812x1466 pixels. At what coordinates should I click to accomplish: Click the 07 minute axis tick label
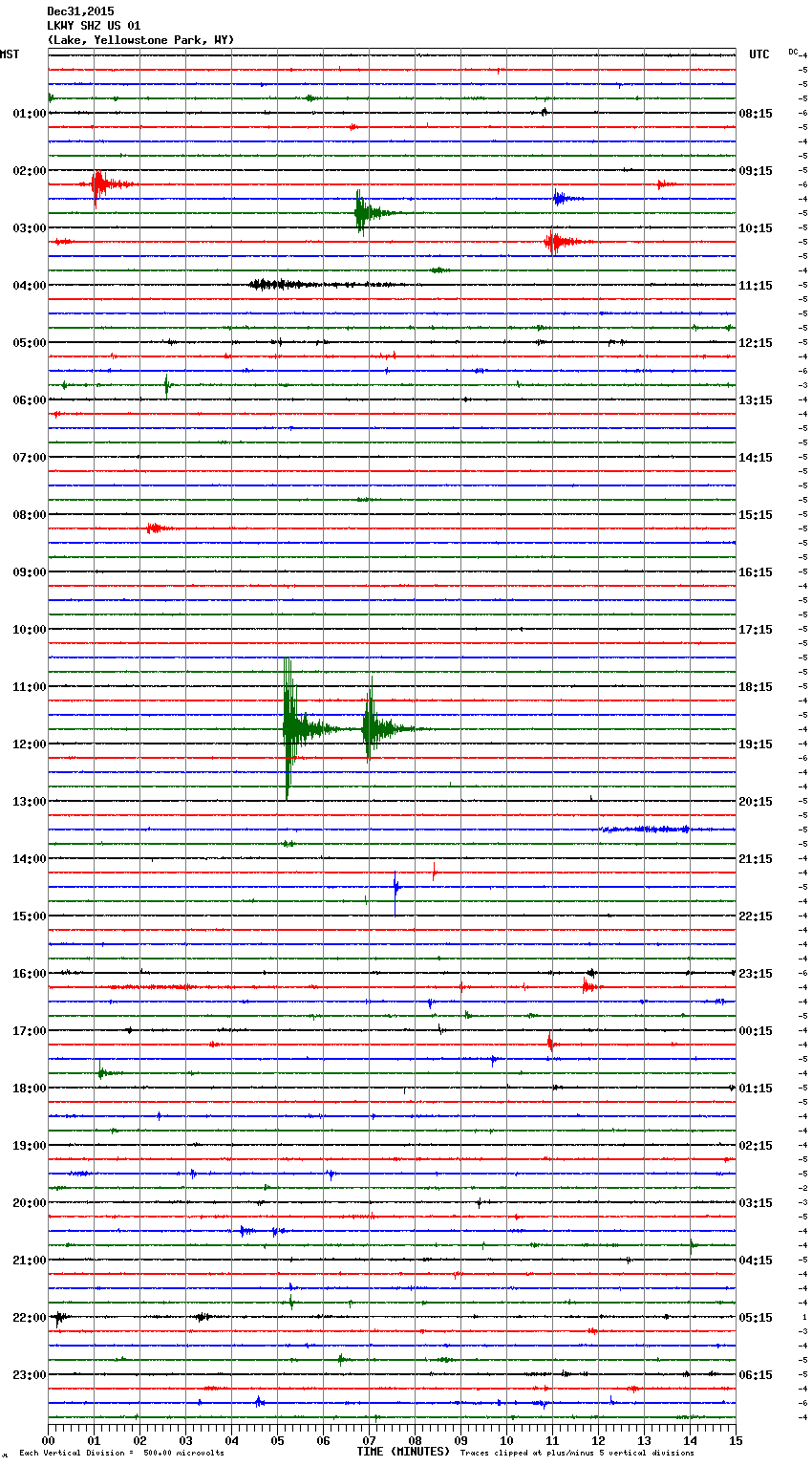[x=369, y=1440]
